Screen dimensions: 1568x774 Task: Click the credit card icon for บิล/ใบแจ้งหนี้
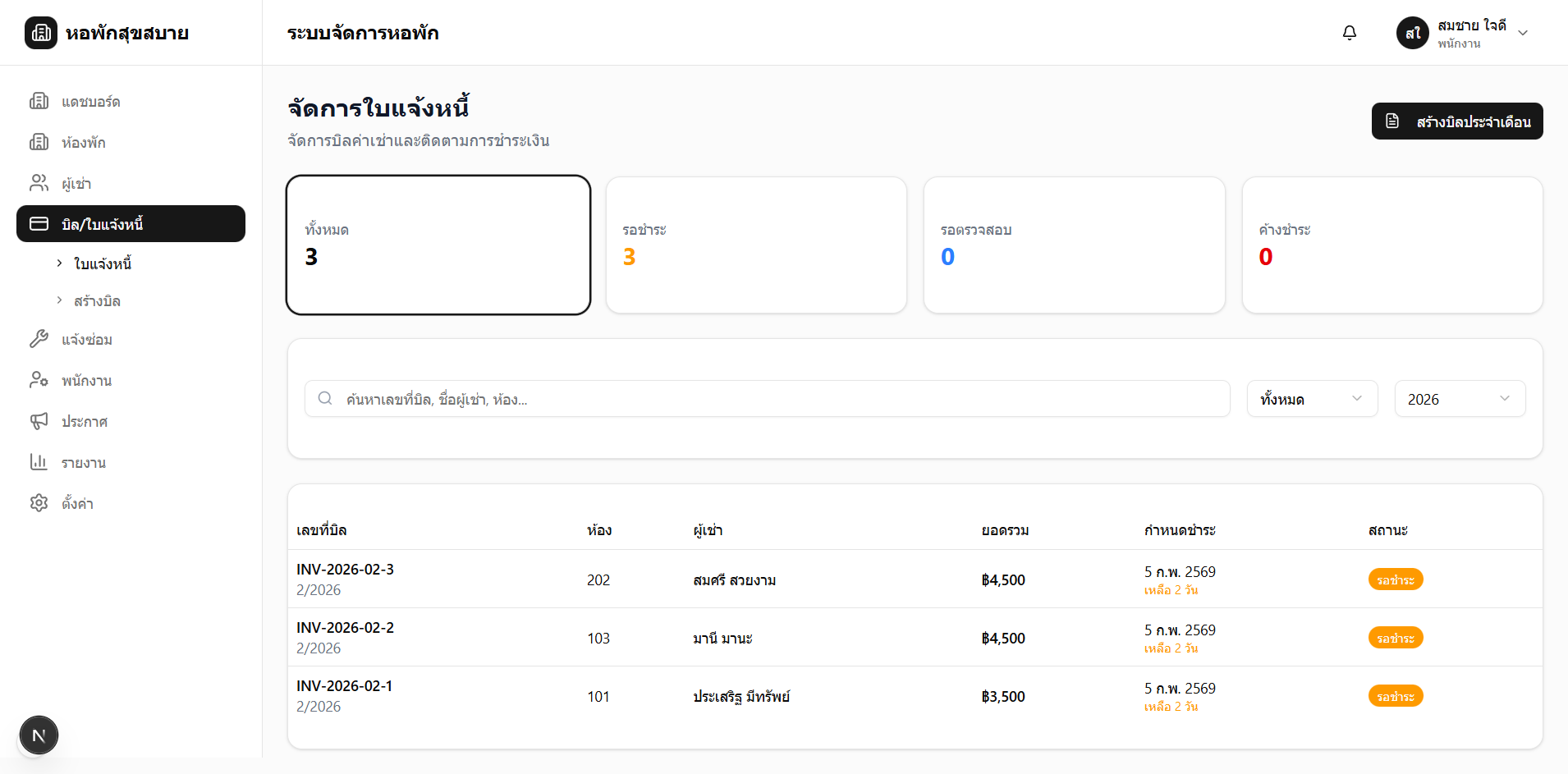click(x=39, y=224)
